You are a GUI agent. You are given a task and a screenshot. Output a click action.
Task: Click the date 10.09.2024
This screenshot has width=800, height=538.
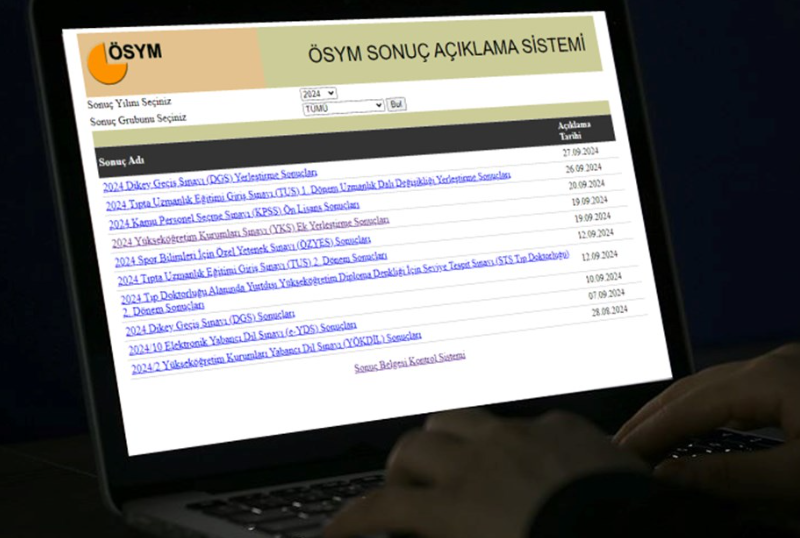[603, 278]
